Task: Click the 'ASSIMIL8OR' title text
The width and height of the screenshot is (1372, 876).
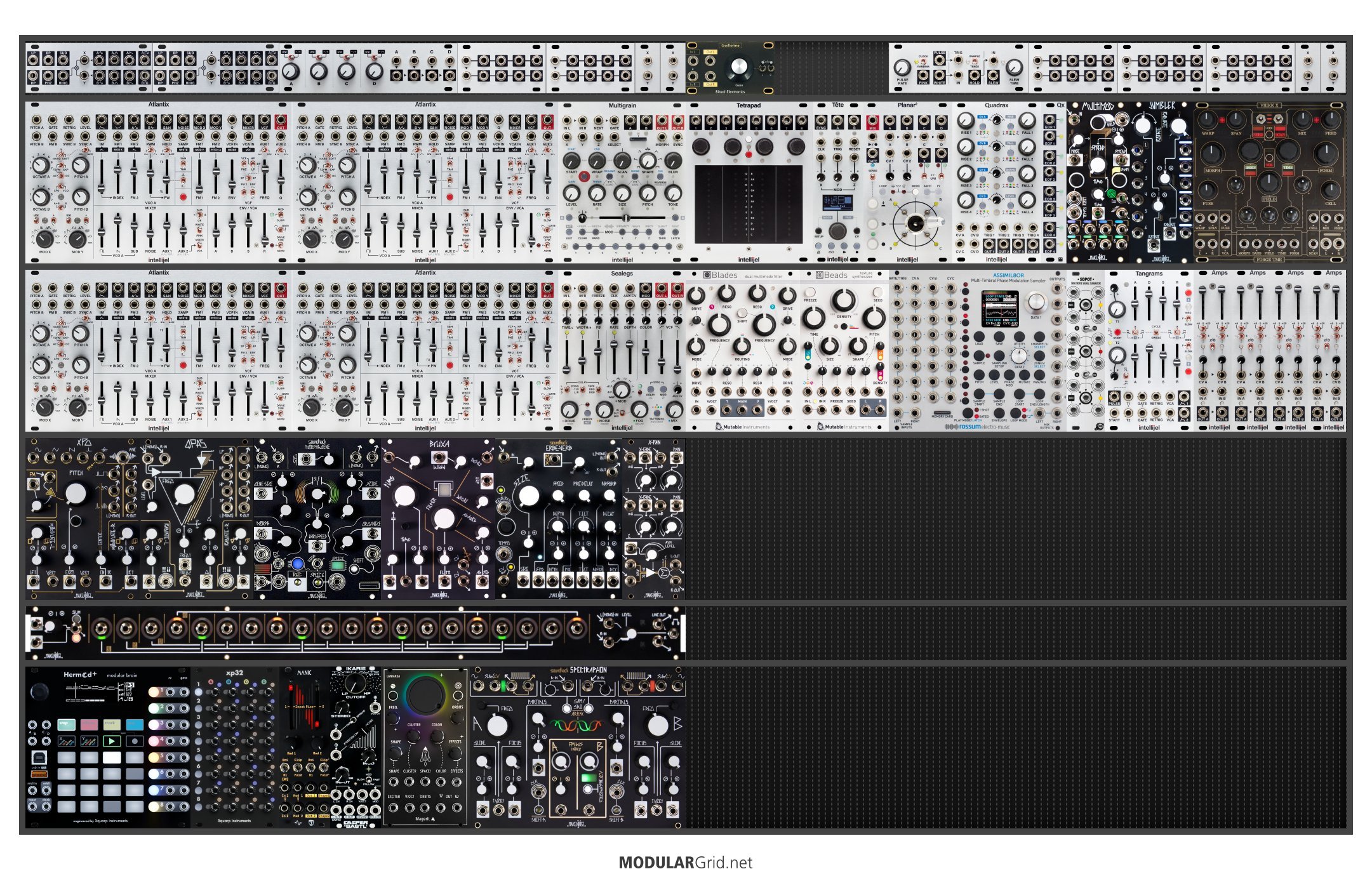Action: [1008, 275]
